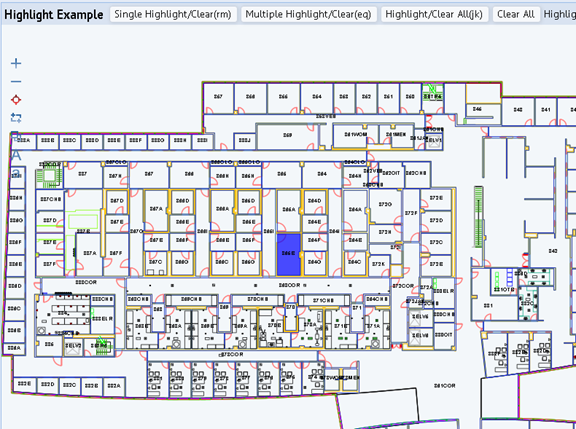576x429 pixels.
Task: Click the overlapping squares icon below zoom window
Action: (15, 136)
